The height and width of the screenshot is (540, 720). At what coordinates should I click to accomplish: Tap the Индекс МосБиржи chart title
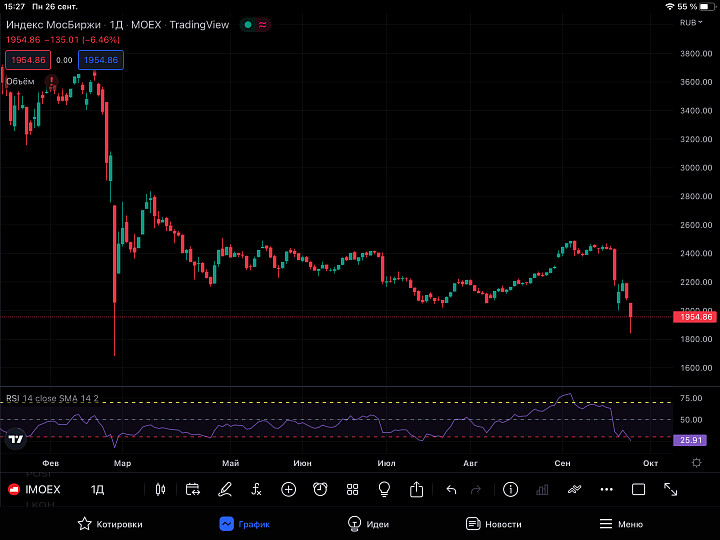[53, 25]
